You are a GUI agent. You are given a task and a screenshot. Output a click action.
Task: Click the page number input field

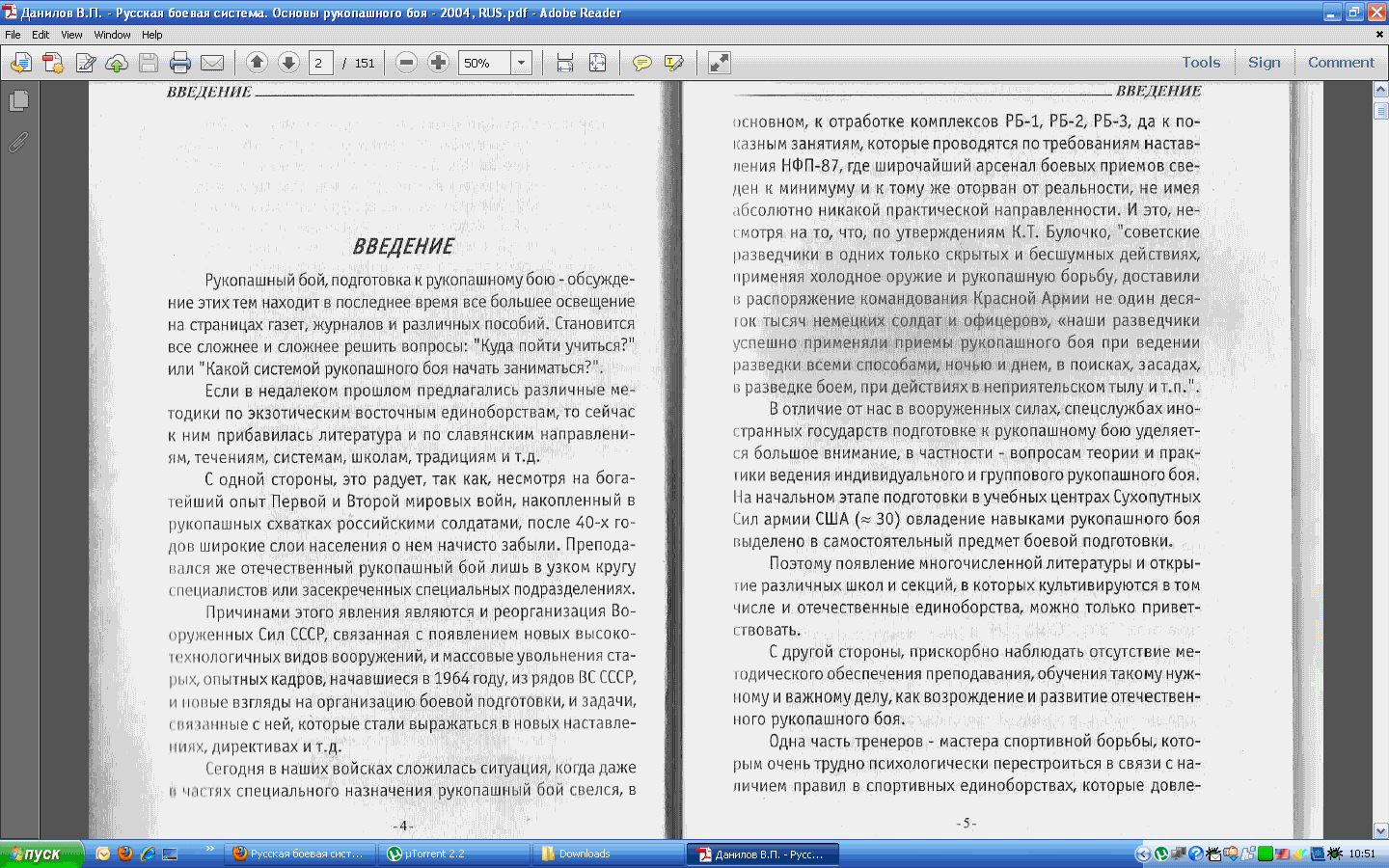[x=320, y=64]
